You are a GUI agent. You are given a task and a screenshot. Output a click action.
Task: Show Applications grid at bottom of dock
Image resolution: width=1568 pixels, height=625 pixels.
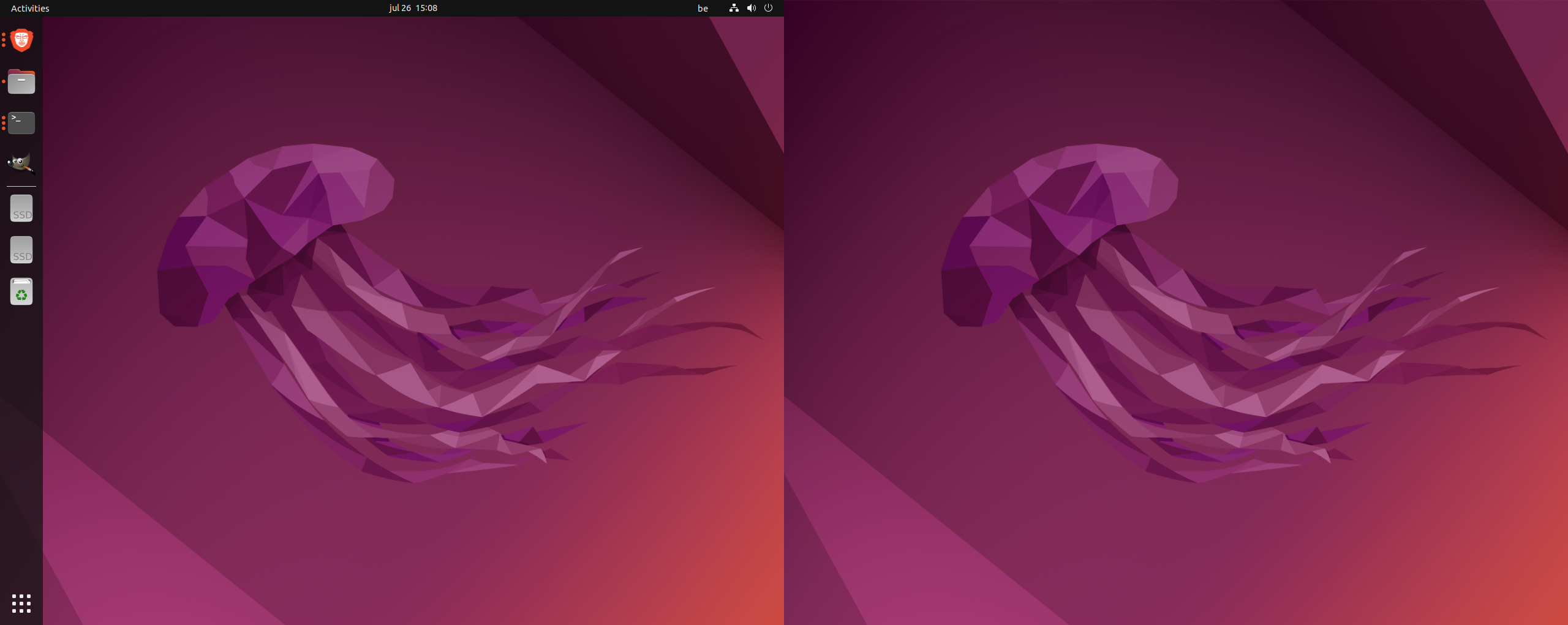tap(21, 604)
